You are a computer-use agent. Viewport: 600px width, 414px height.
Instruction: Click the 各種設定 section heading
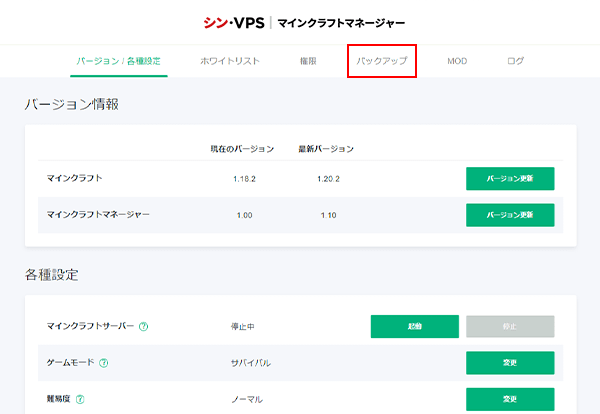(52, 274)
